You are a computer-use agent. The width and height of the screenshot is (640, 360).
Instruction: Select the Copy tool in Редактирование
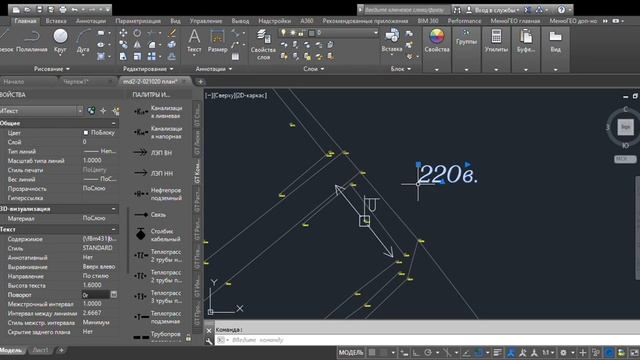tap(123, 44)
